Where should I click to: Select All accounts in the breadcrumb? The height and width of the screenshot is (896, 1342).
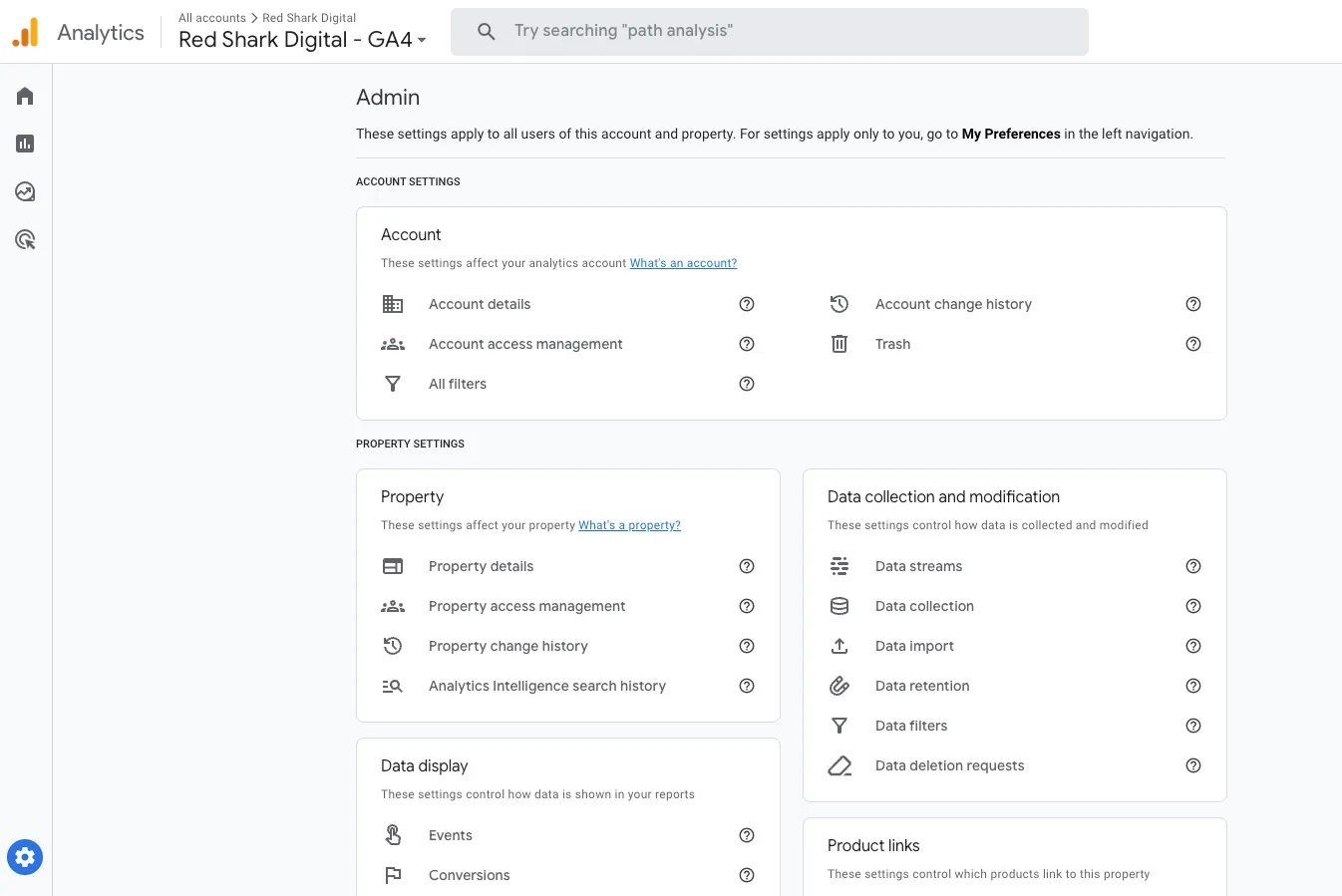pos(211,17)
